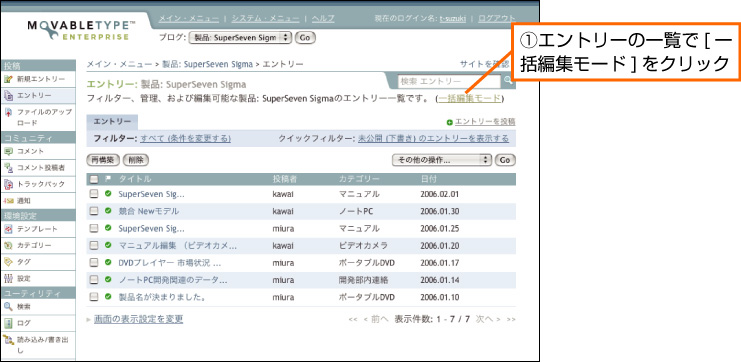741x362 pixels.
Task: Click the ファイルのアップロード sidebar icon
Action: coord(8,113)
